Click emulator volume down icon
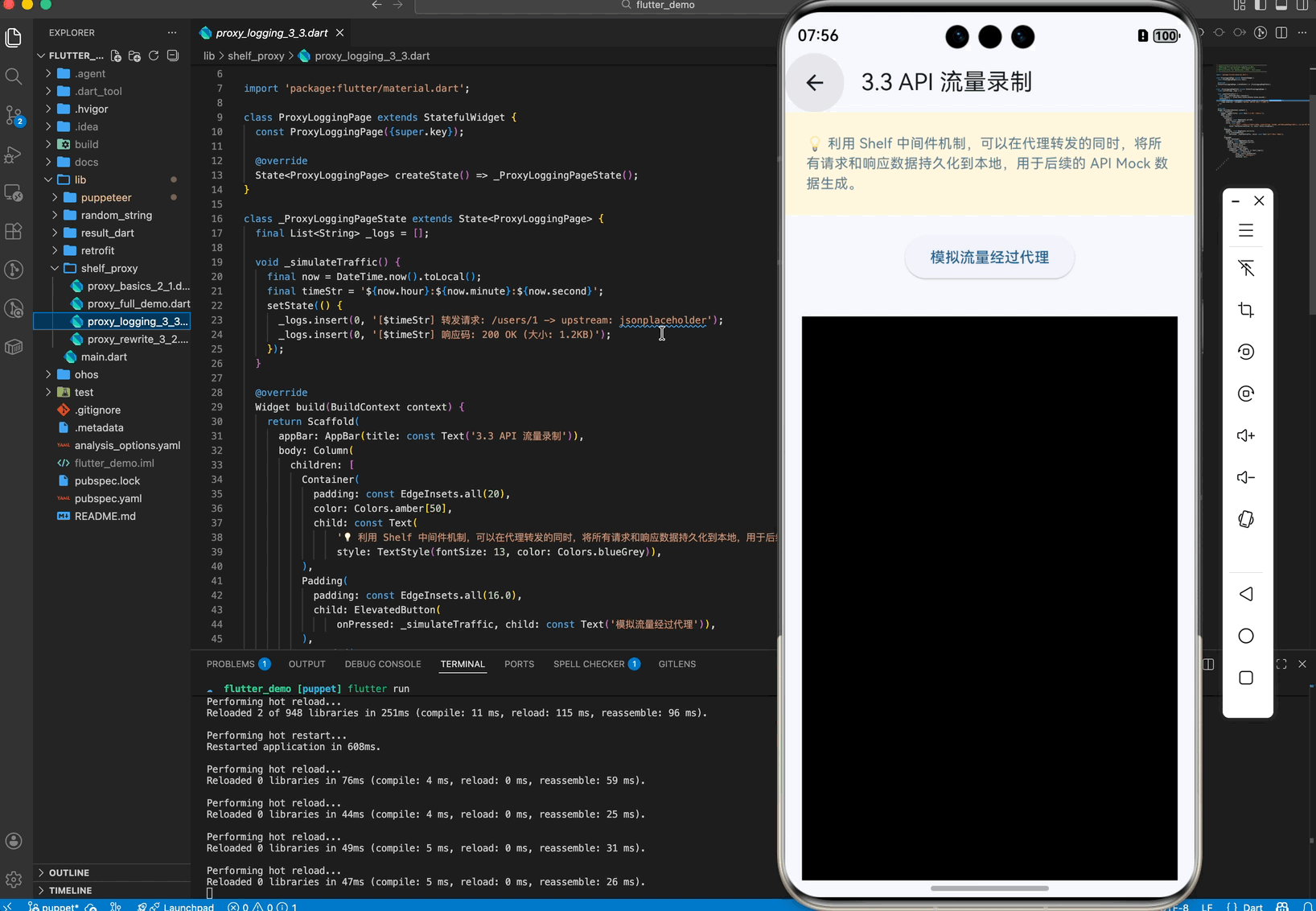The width and height of the screenshot is (1316, 911). (1246, 477)
